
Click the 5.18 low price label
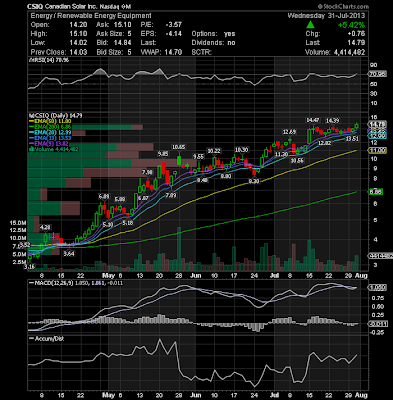click(x=128, y=223)
